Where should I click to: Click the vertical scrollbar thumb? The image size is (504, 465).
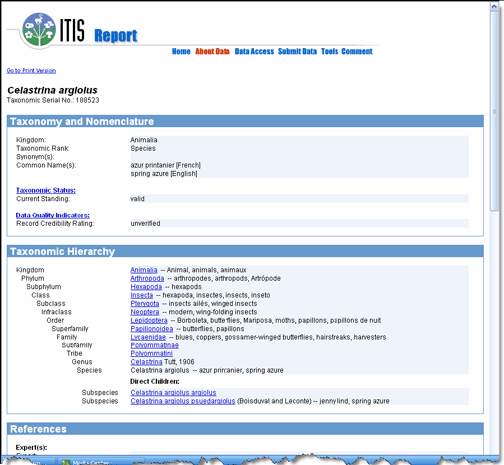click(x=494, y=111)
